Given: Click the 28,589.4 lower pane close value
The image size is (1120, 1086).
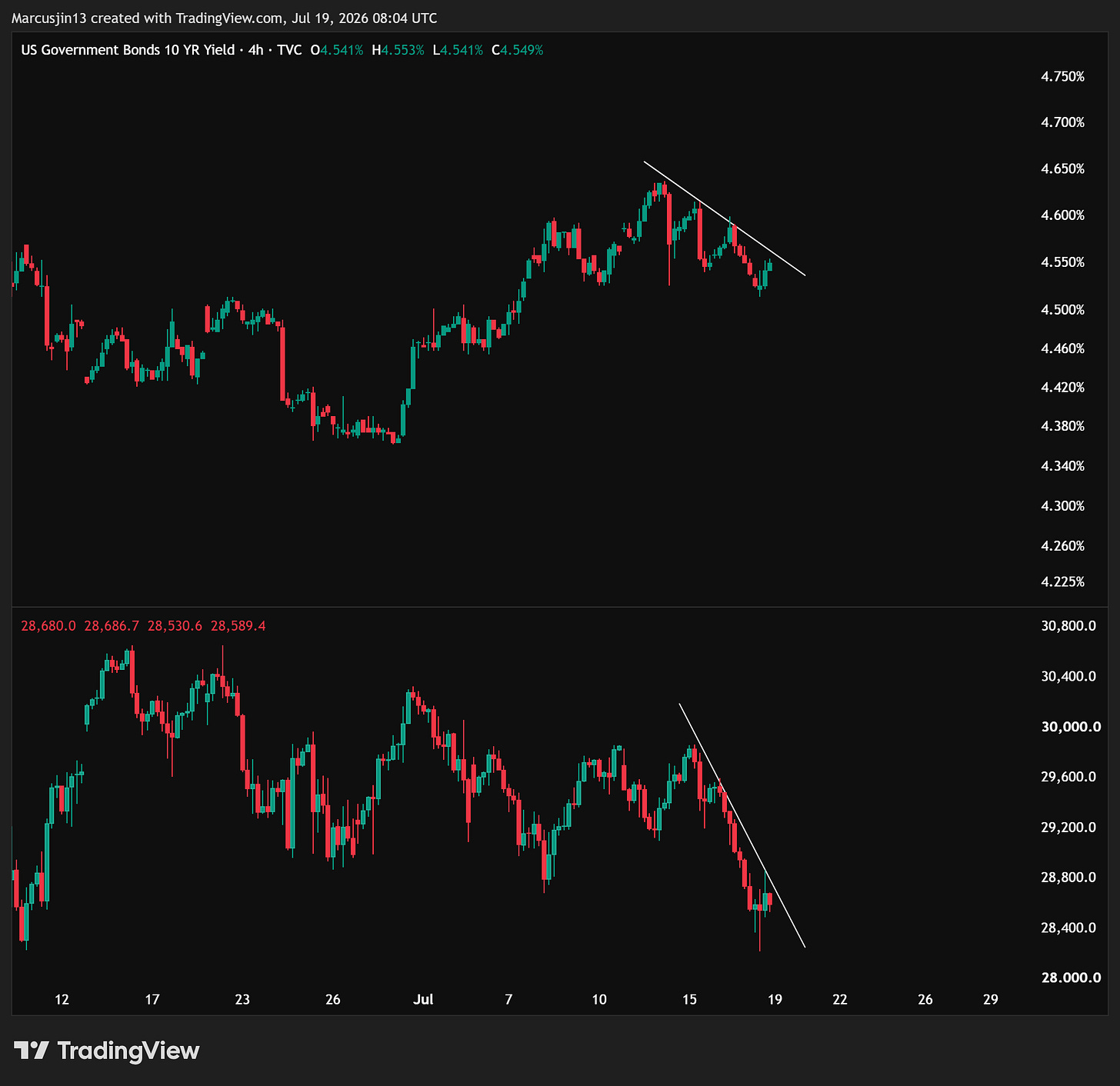Looking at the screenshot, I should 238,626.
